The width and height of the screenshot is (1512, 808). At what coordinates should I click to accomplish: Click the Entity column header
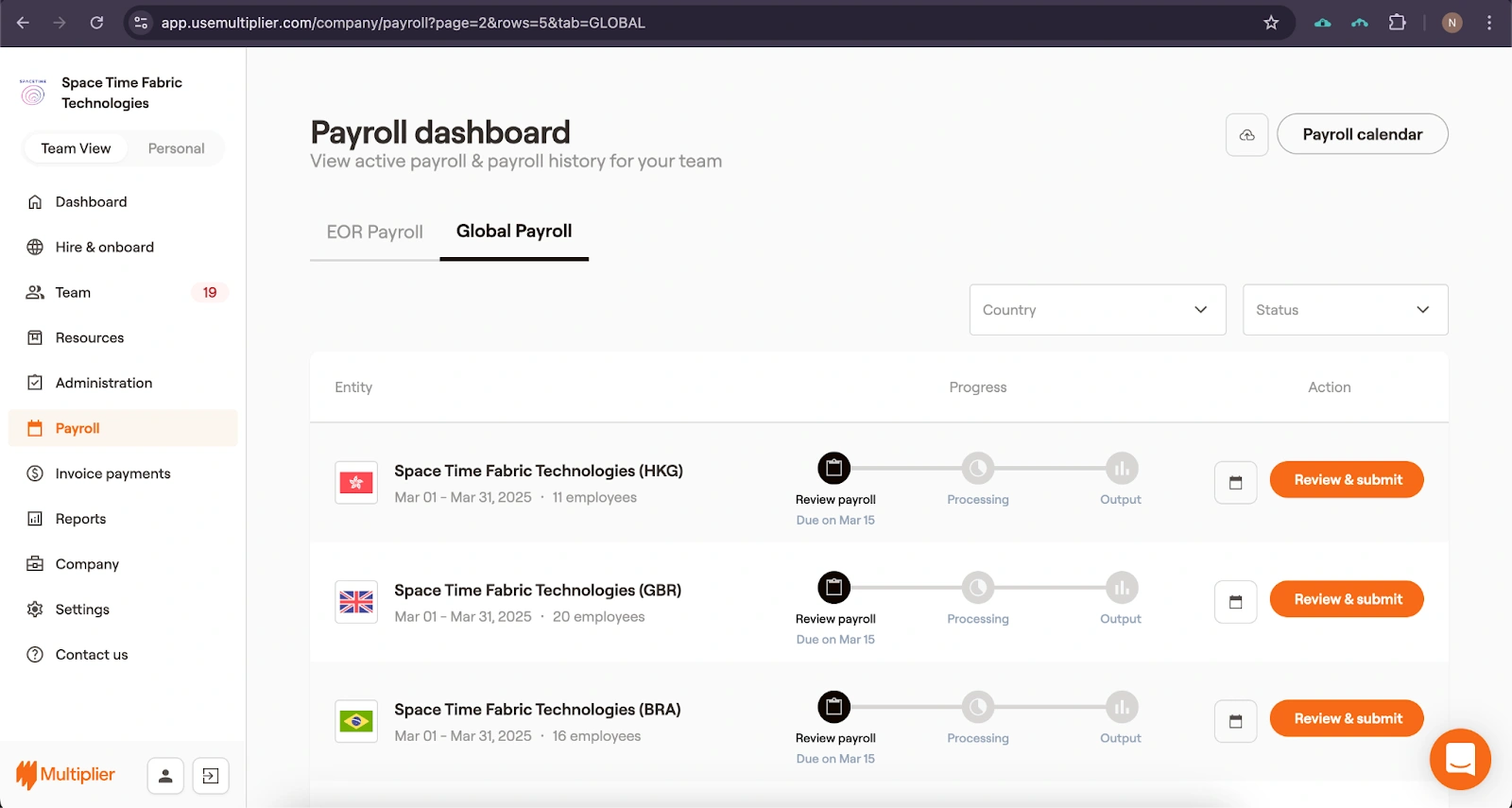353,387
